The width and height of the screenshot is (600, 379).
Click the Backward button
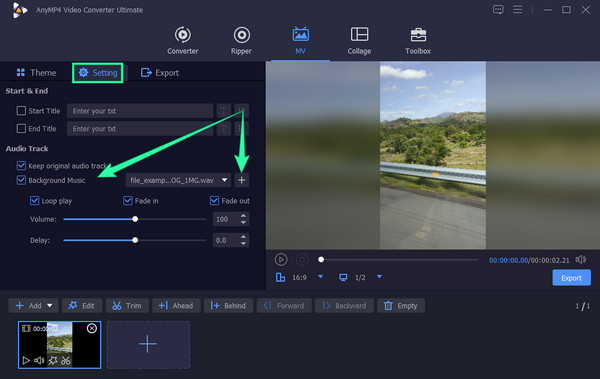[x=344, y=305]
